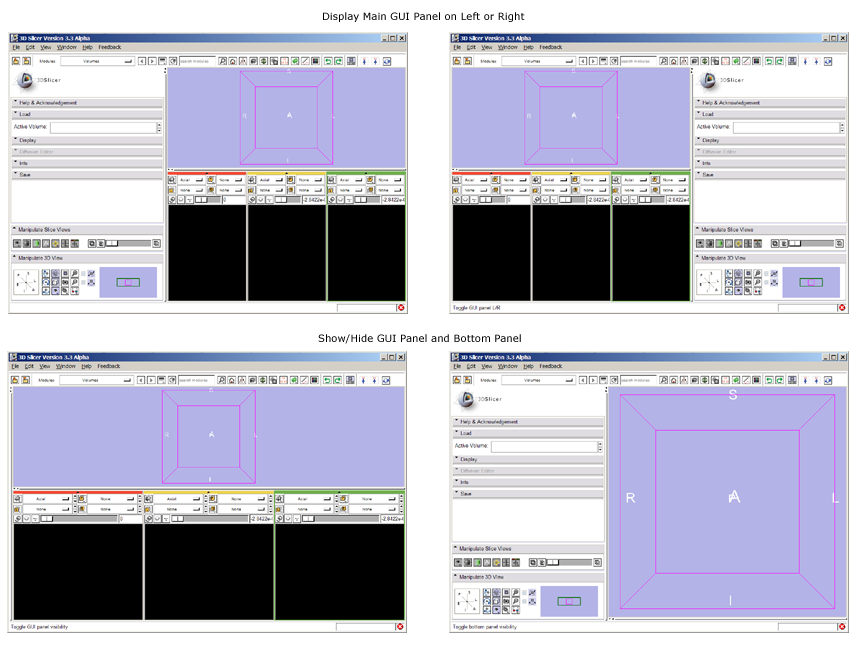The height and width of the screenshot is (646, 861).
Task: Toggle the checkbox in bottom-right Manipulate 3D View panel
Action: 524,592
